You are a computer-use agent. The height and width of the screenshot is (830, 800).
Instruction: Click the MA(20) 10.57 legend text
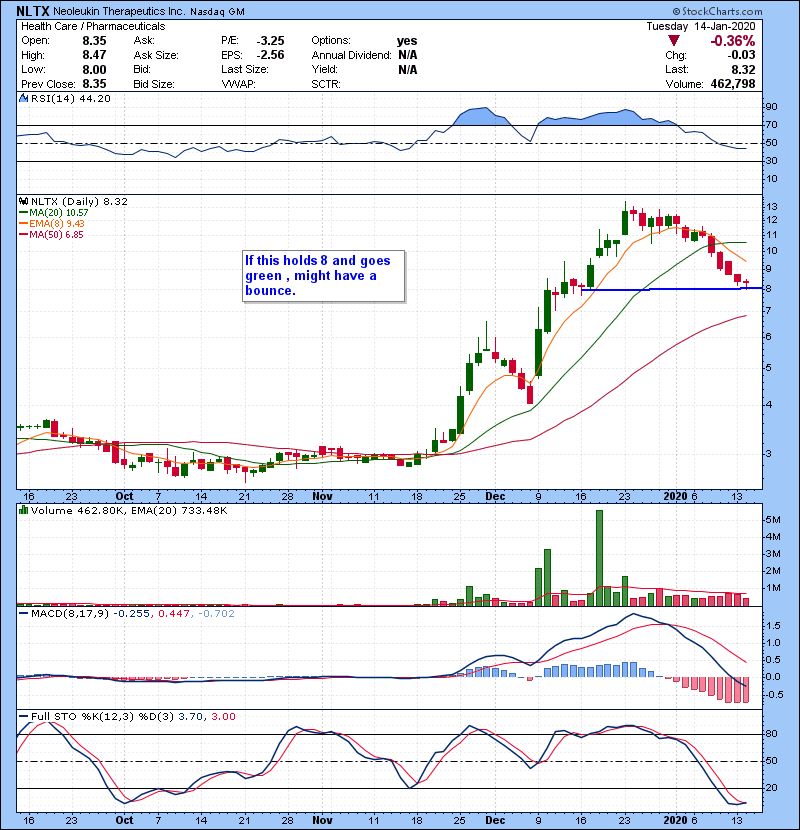tap(59, 212)
